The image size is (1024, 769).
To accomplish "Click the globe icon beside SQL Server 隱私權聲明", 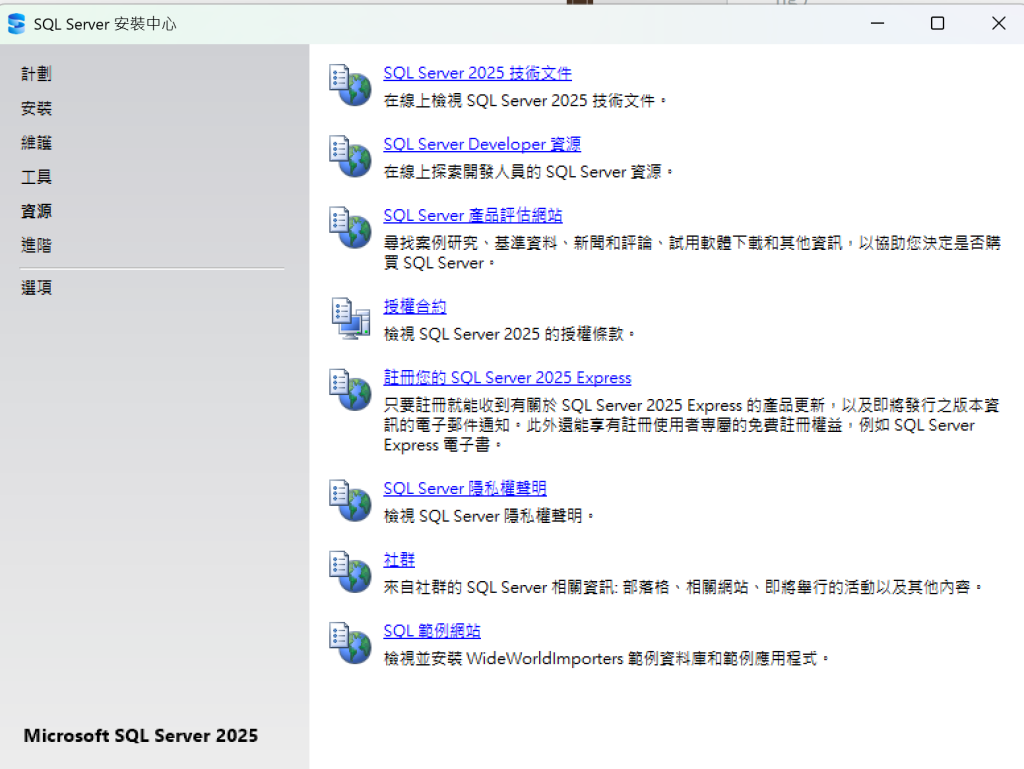I will coord(350,500).
